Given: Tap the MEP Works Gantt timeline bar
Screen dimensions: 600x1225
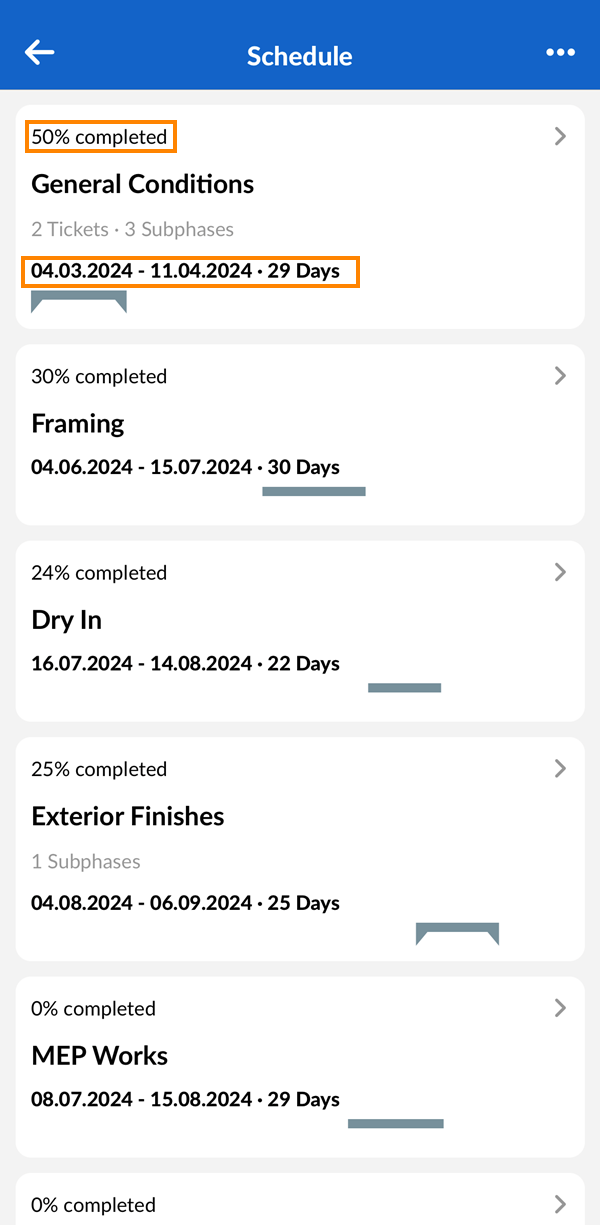Looking at the screenshot, I should [x=396, y=1124].
